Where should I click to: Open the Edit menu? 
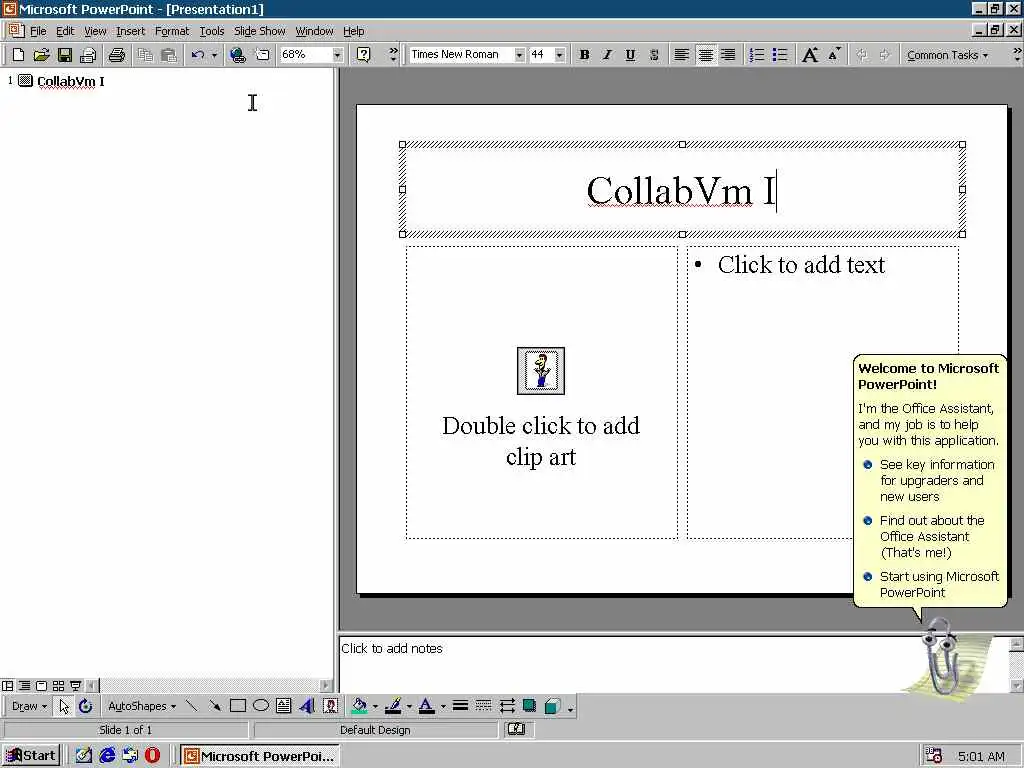click(x=65, y=31)
